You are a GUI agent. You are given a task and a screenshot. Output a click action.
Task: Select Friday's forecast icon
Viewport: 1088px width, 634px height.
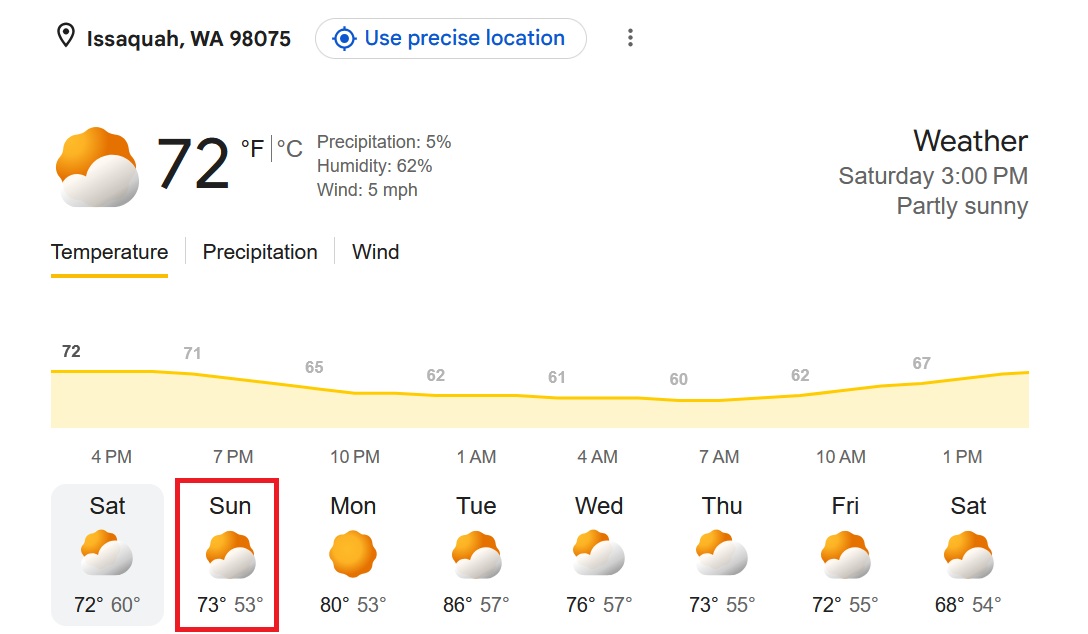point(845,554)
